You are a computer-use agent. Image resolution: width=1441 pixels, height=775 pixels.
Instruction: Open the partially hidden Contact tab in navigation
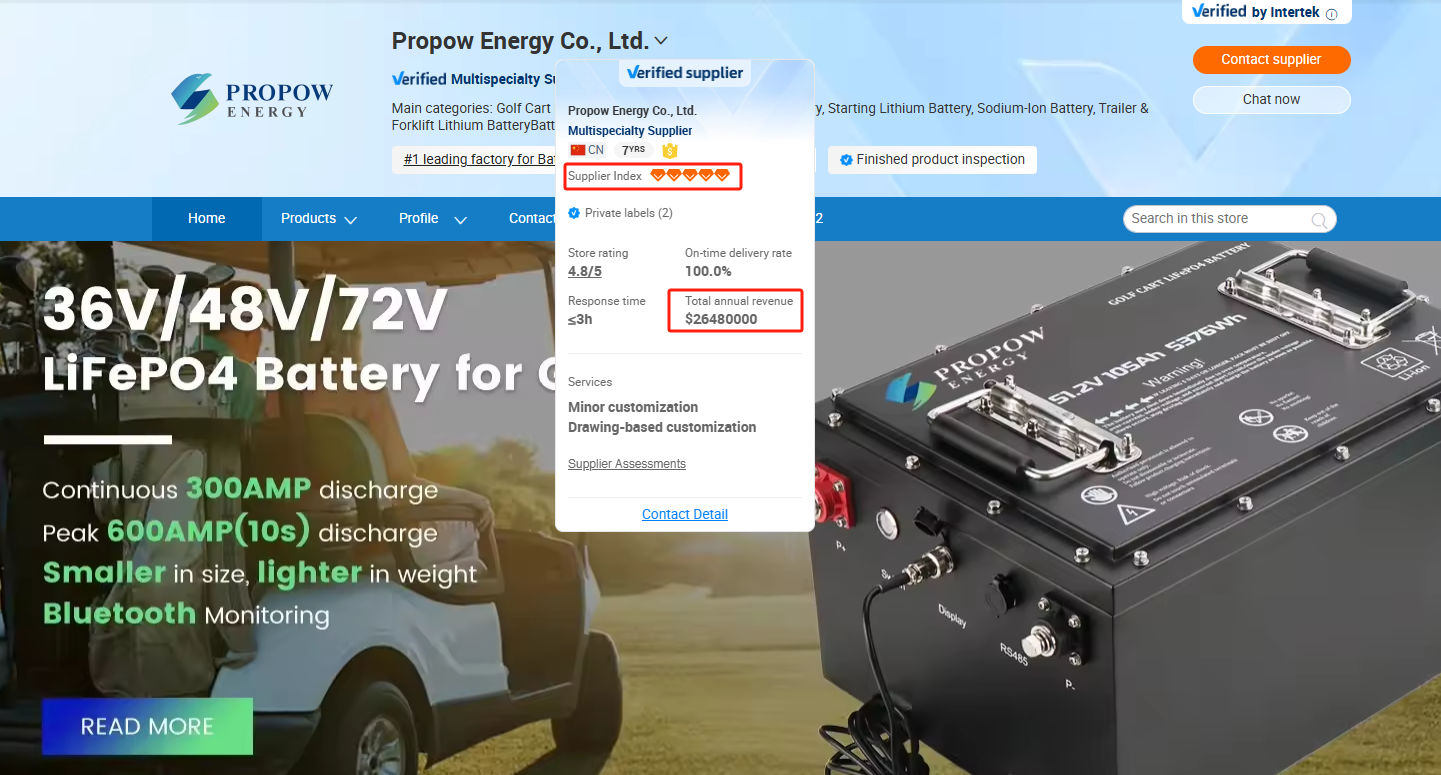[x=531, y=218]
